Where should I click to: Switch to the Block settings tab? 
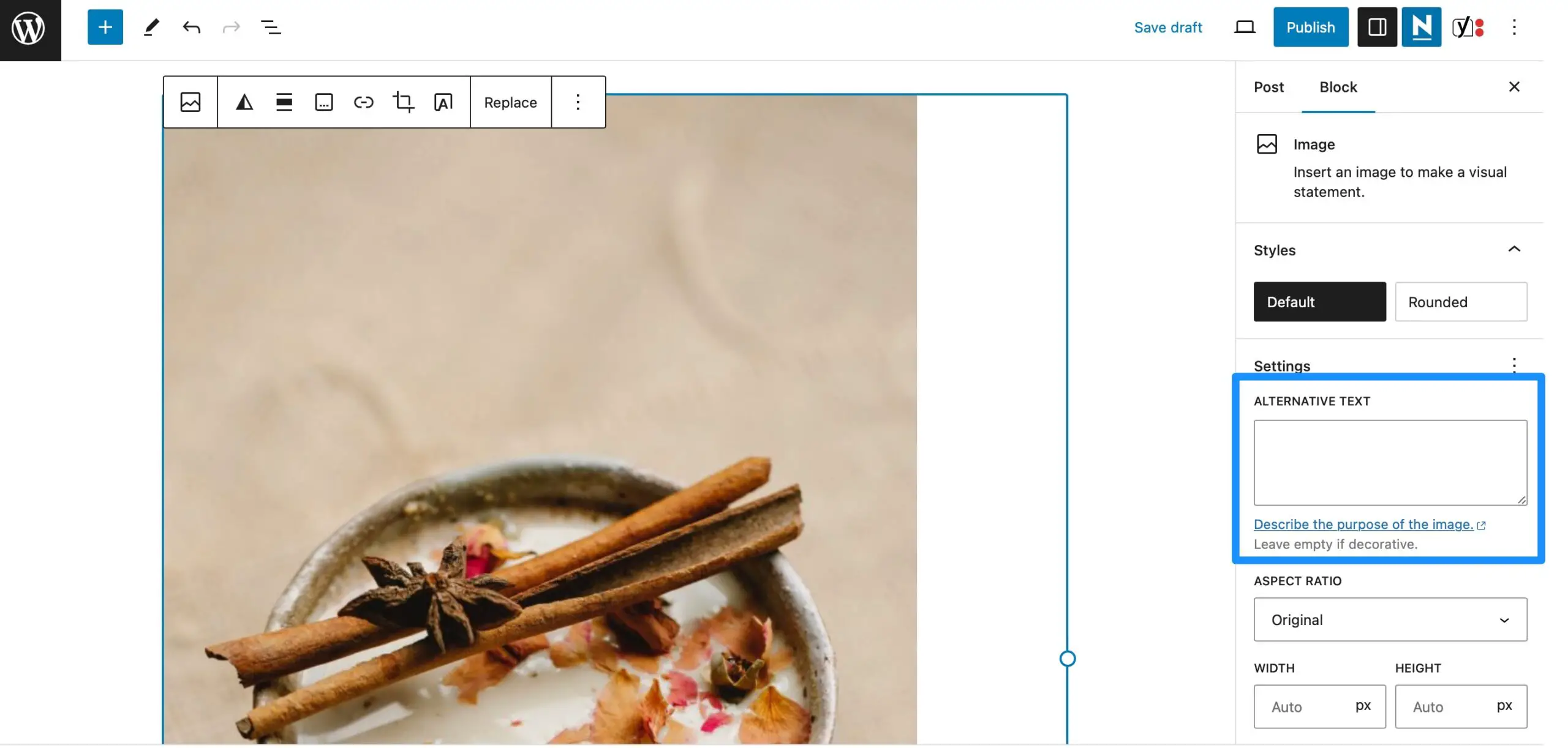pyautogui.click(x=1337, y=86)
